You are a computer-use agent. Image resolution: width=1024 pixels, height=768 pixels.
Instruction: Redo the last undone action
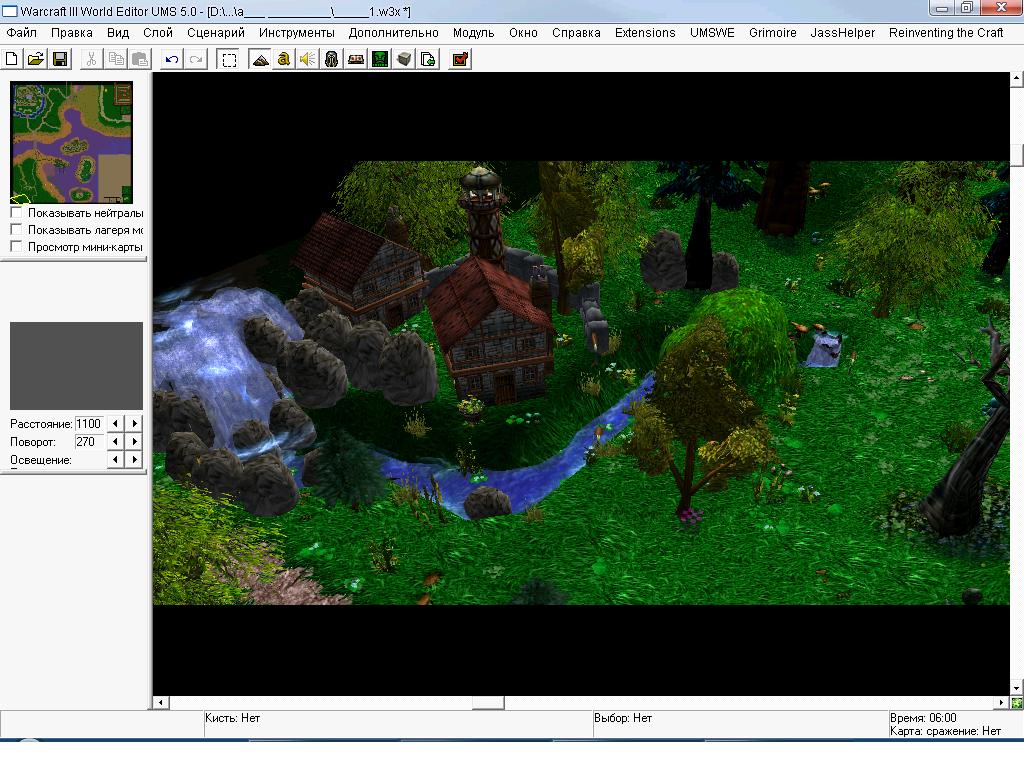196,59
